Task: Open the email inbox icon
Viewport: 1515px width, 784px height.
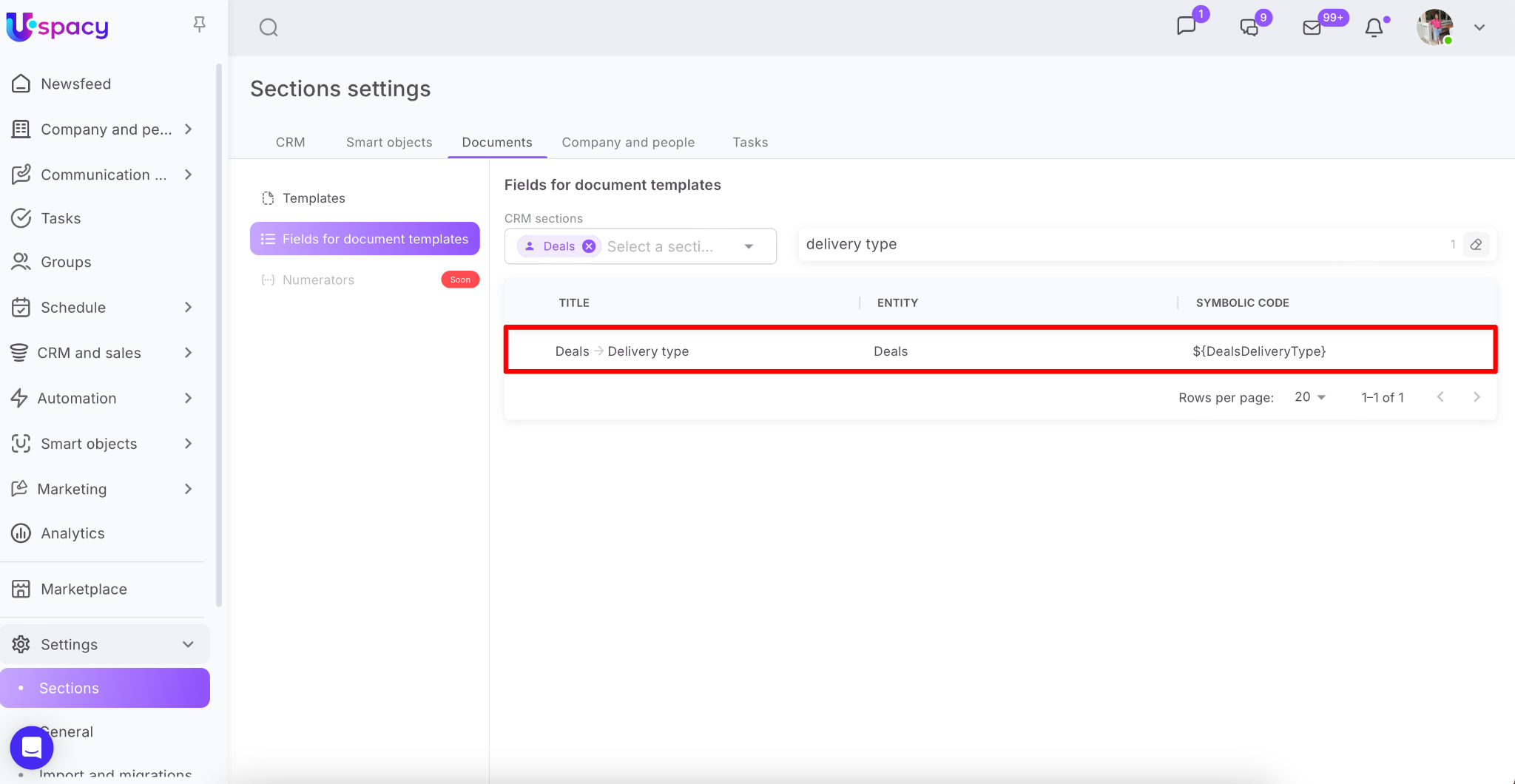Action: tap(1312, 28)
